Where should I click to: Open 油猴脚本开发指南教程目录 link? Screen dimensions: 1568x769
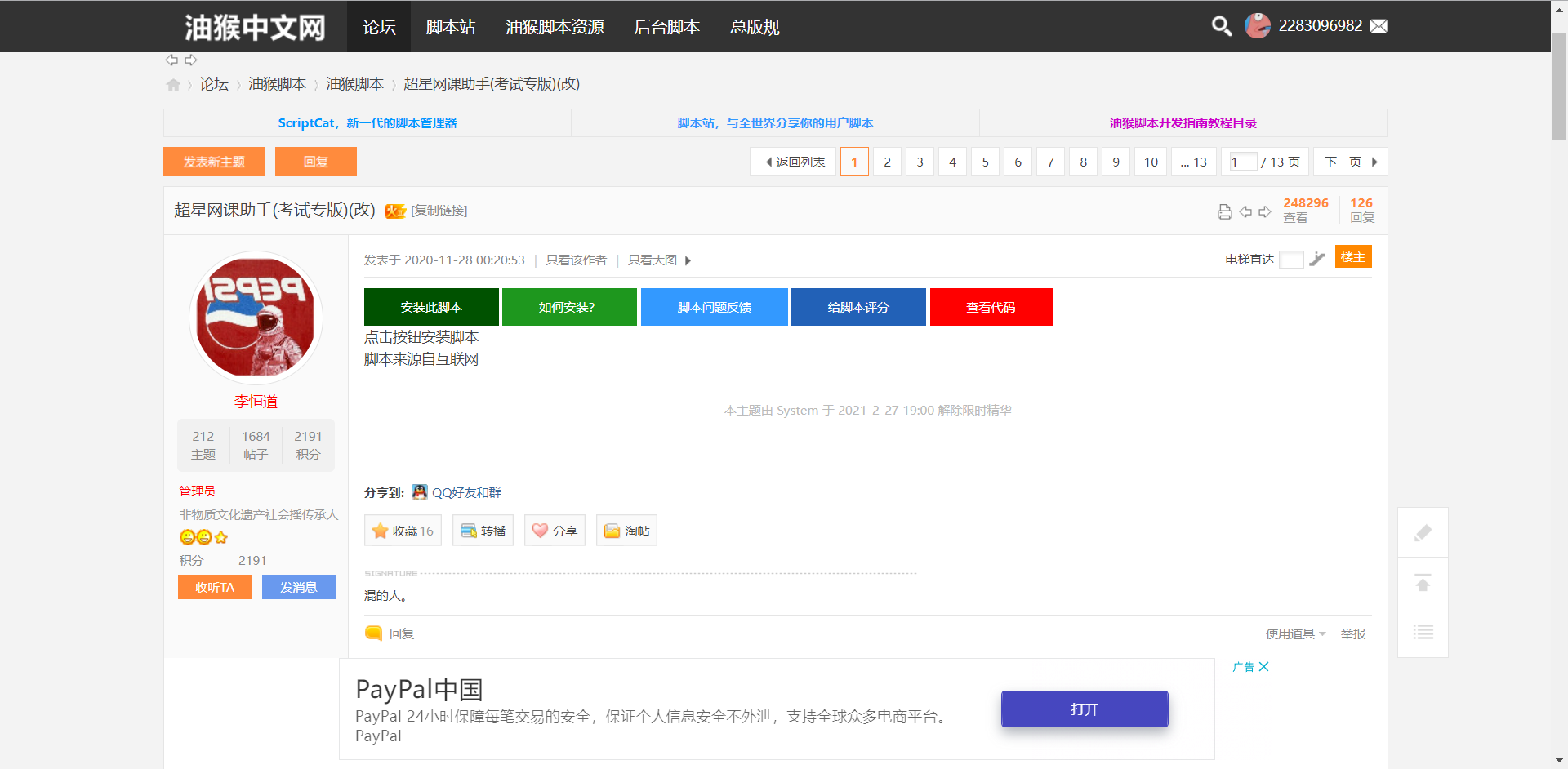point(1183,122)
